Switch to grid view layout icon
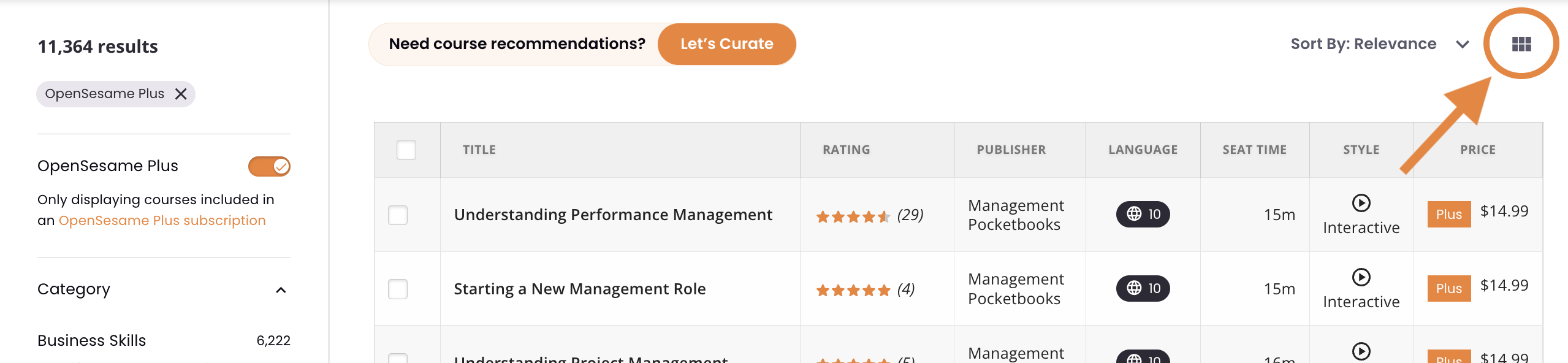The width and height of the screenshot is (1568, 363). click(1521, 44)
